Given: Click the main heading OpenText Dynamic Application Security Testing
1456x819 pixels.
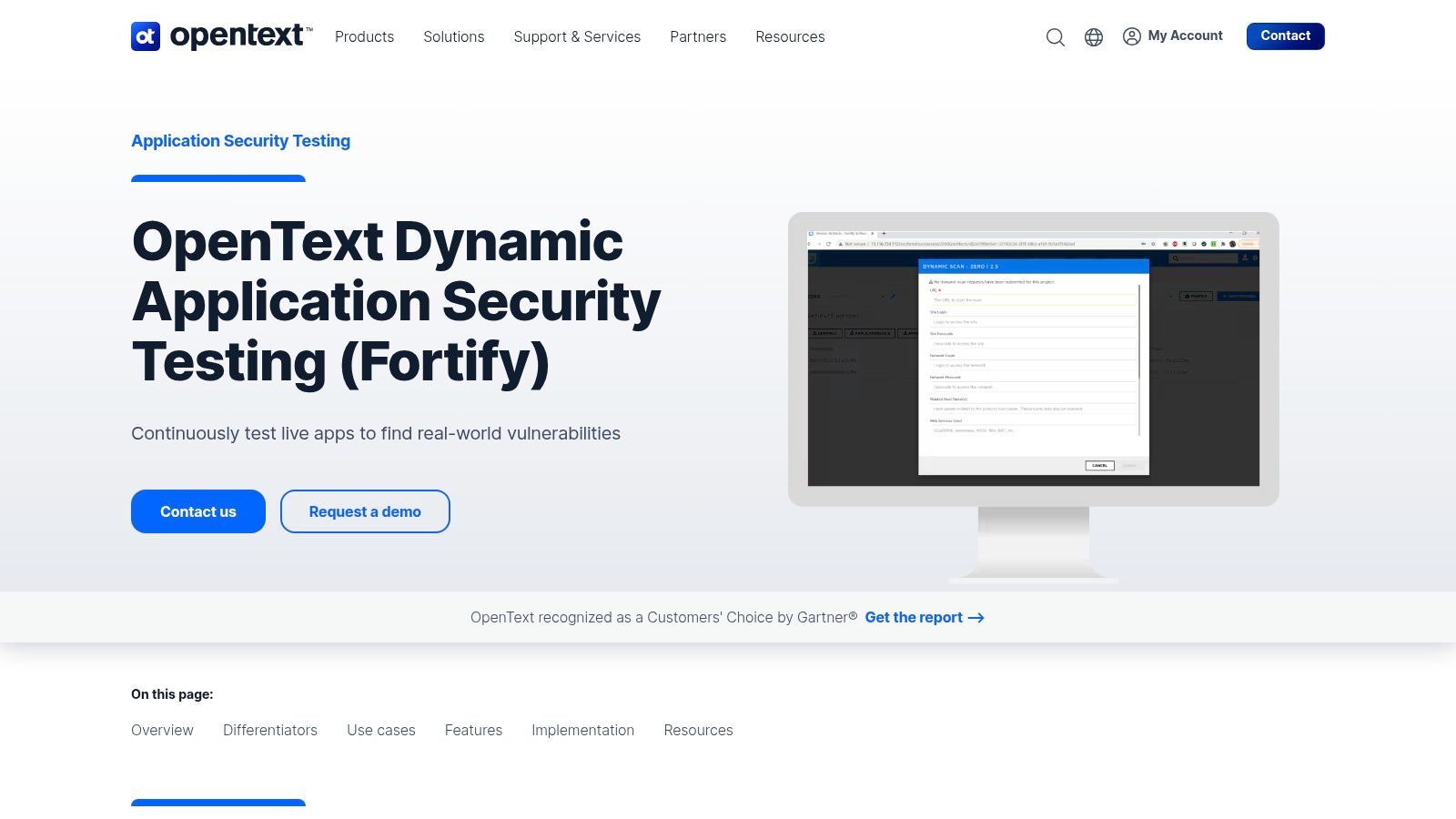Looking at the screenshot, I should click(x=396, y=301).
